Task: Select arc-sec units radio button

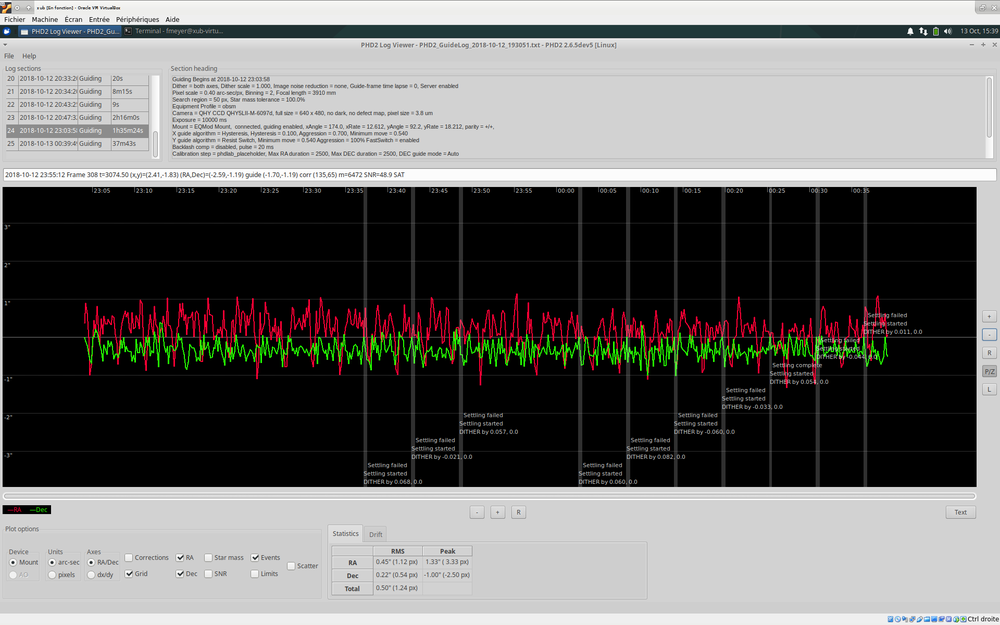Action: coord(64,562)
